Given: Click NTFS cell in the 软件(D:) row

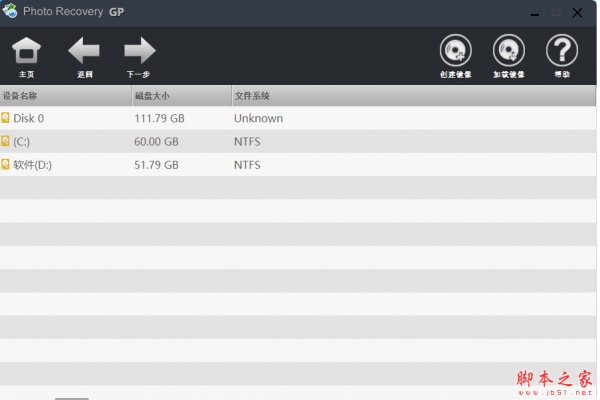Looking at the screenshot, I should pos(247,165).
